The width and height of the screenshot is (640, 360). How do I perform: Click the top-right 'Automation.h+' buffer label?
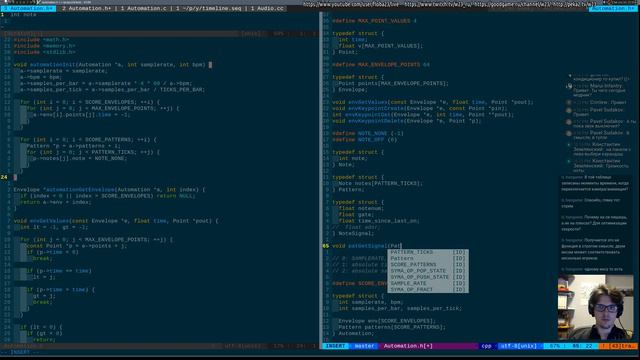(613, 8)
